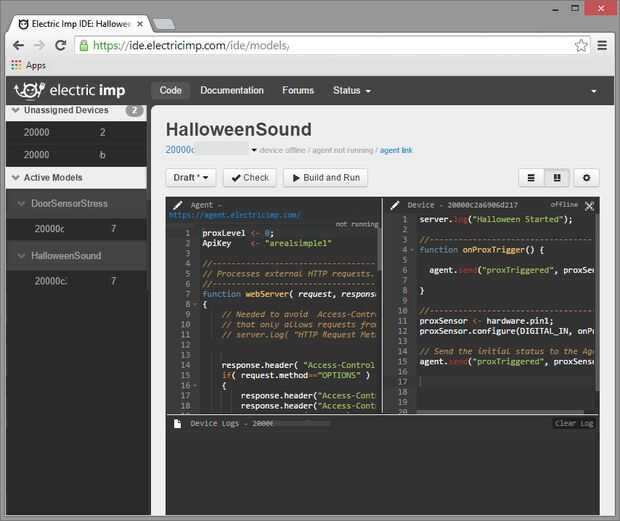Reload the page with refresh icon
620x521 pixels.
60,45
